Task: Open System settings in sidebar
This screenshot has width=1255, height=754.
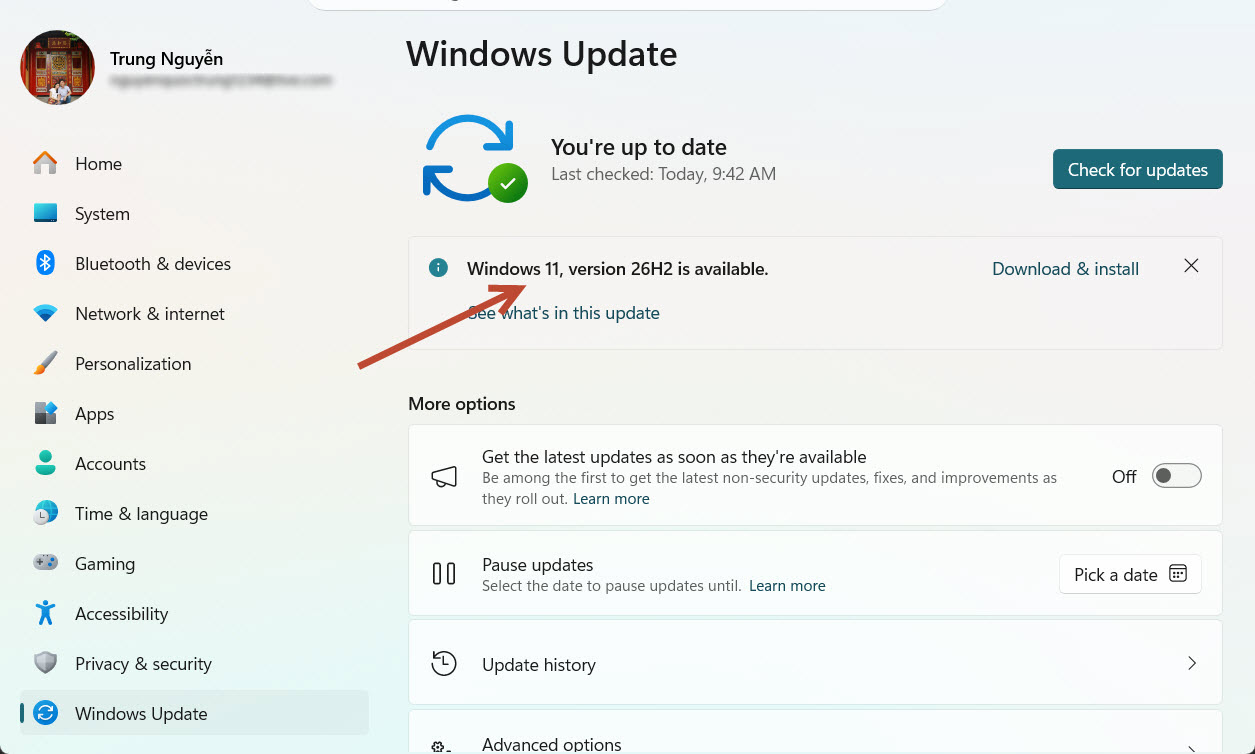Action: (x=194, y=213)
